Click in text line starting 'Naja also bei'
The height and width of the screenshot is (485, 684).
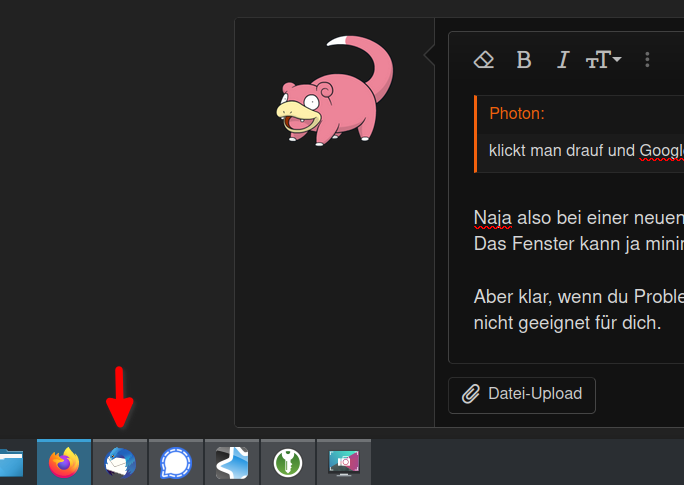(579, 218)
